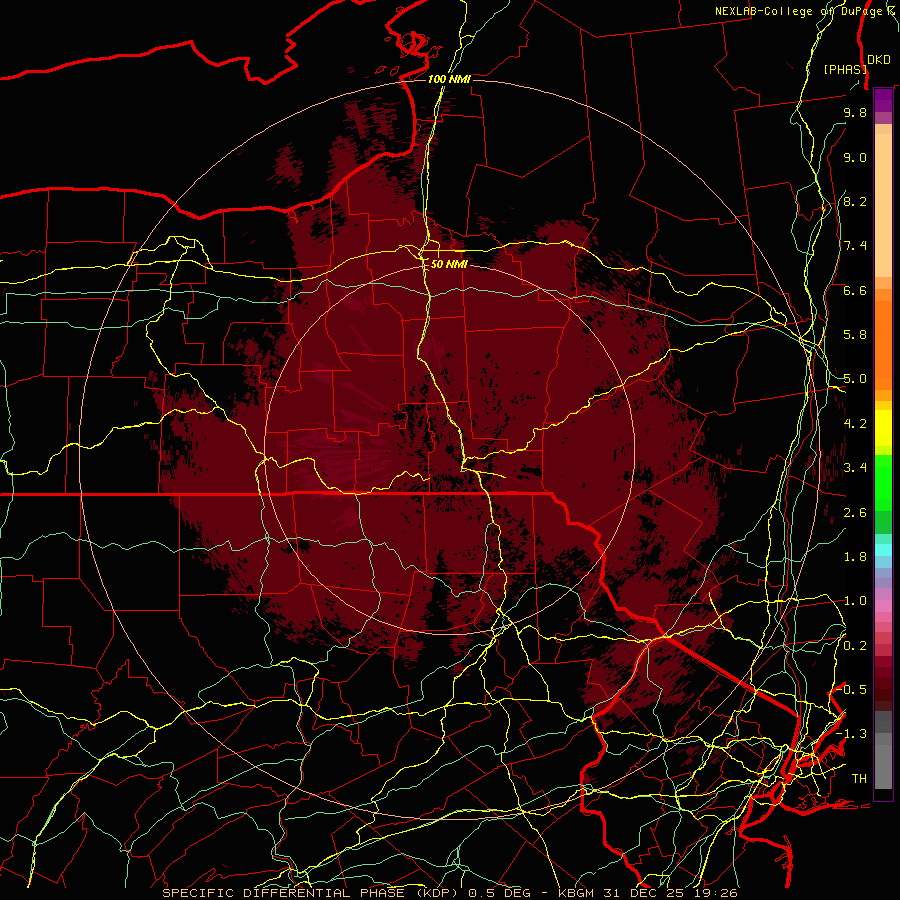The image size is (900, 900).
Task: Pick the purple segment of the color bar
Action: 883,100
